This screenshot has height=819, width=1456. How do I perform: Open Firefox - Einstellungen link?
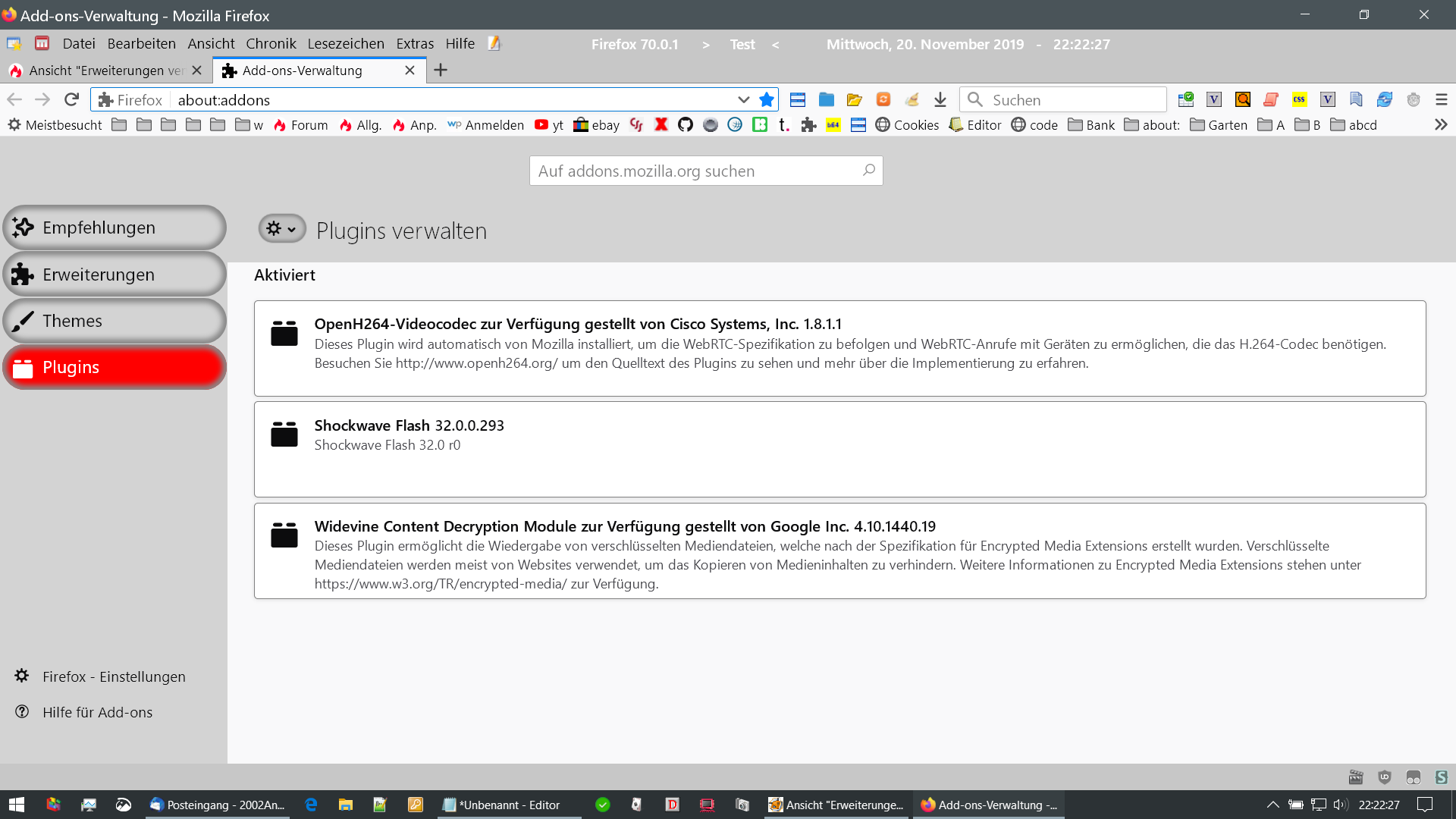coord(114,676)
